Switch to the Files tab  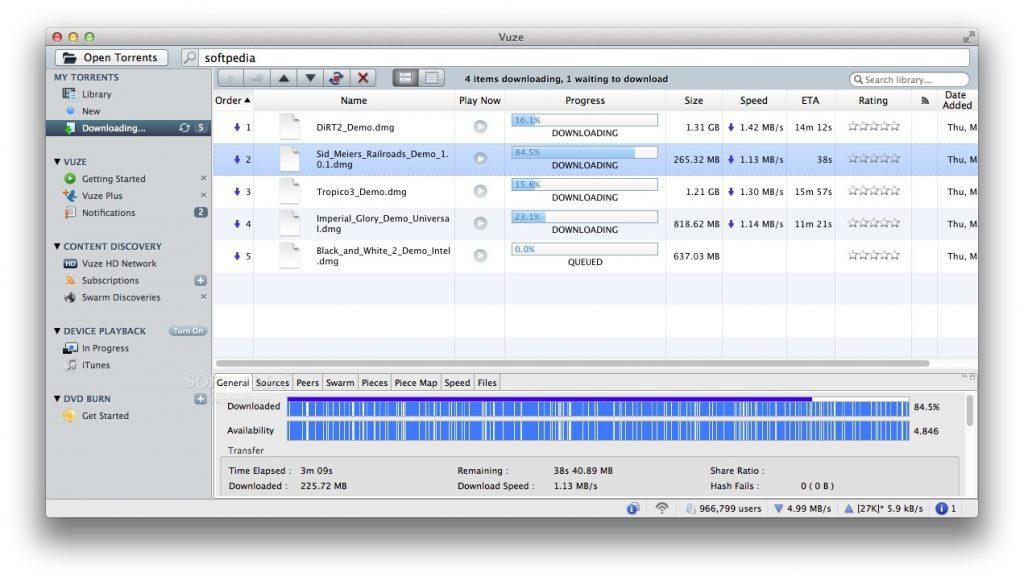pos(487,383)
